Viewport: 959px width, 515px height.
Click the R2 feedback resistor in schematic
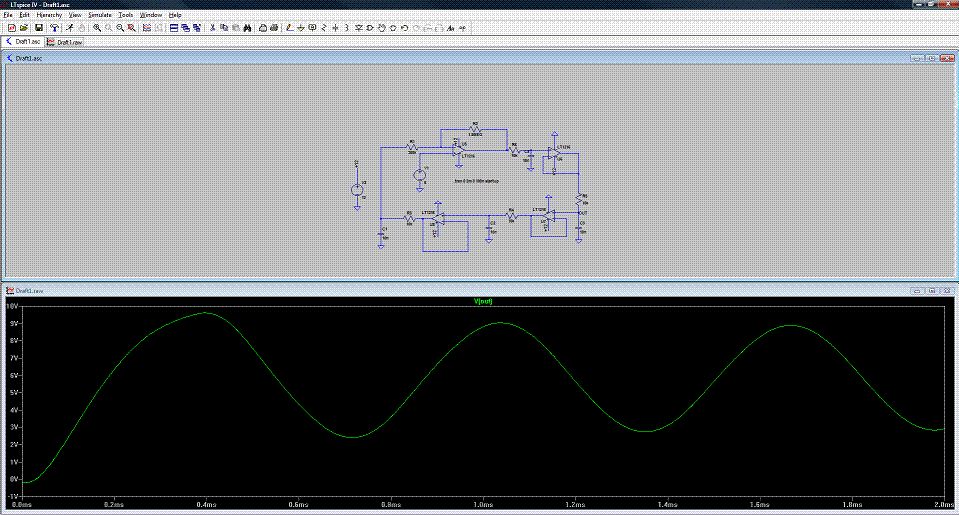tap(475, 131)
